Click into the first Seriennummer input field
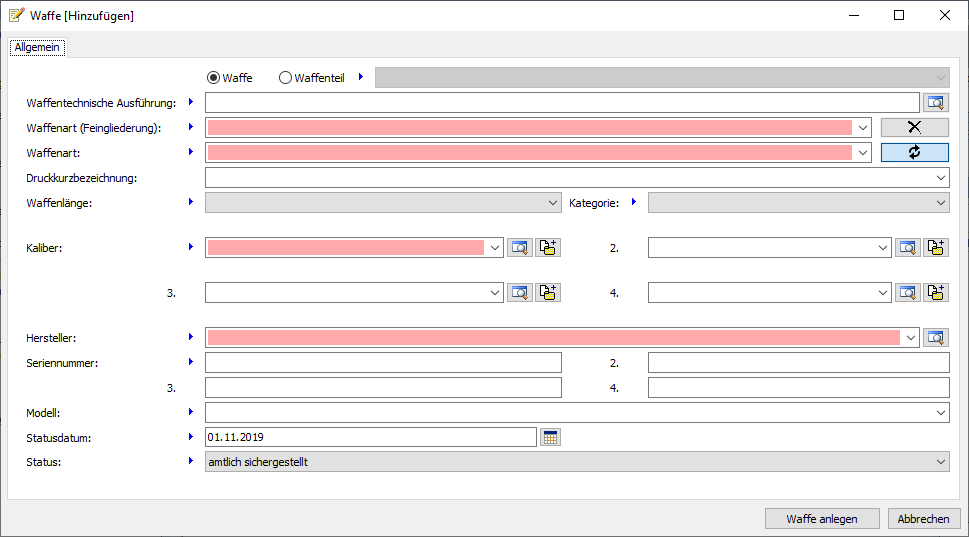969x537 pixels. pos(383,362)
